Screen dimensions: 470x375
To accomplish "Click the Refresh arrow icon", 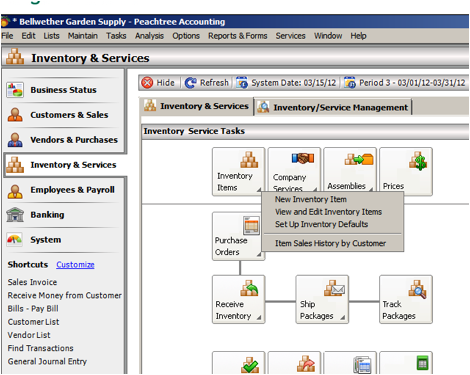I will 191,83.
